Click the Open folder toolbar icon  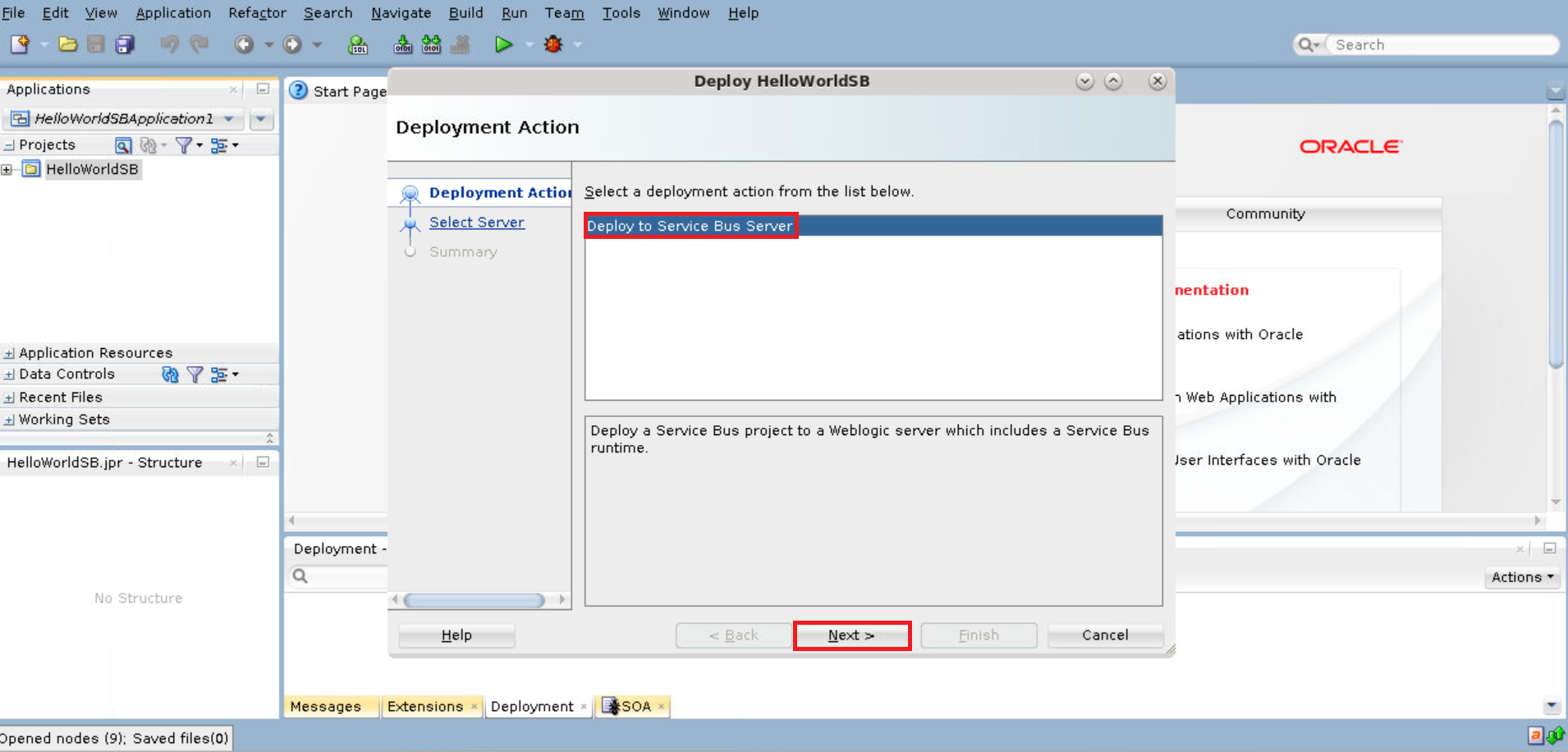(68, 44)
